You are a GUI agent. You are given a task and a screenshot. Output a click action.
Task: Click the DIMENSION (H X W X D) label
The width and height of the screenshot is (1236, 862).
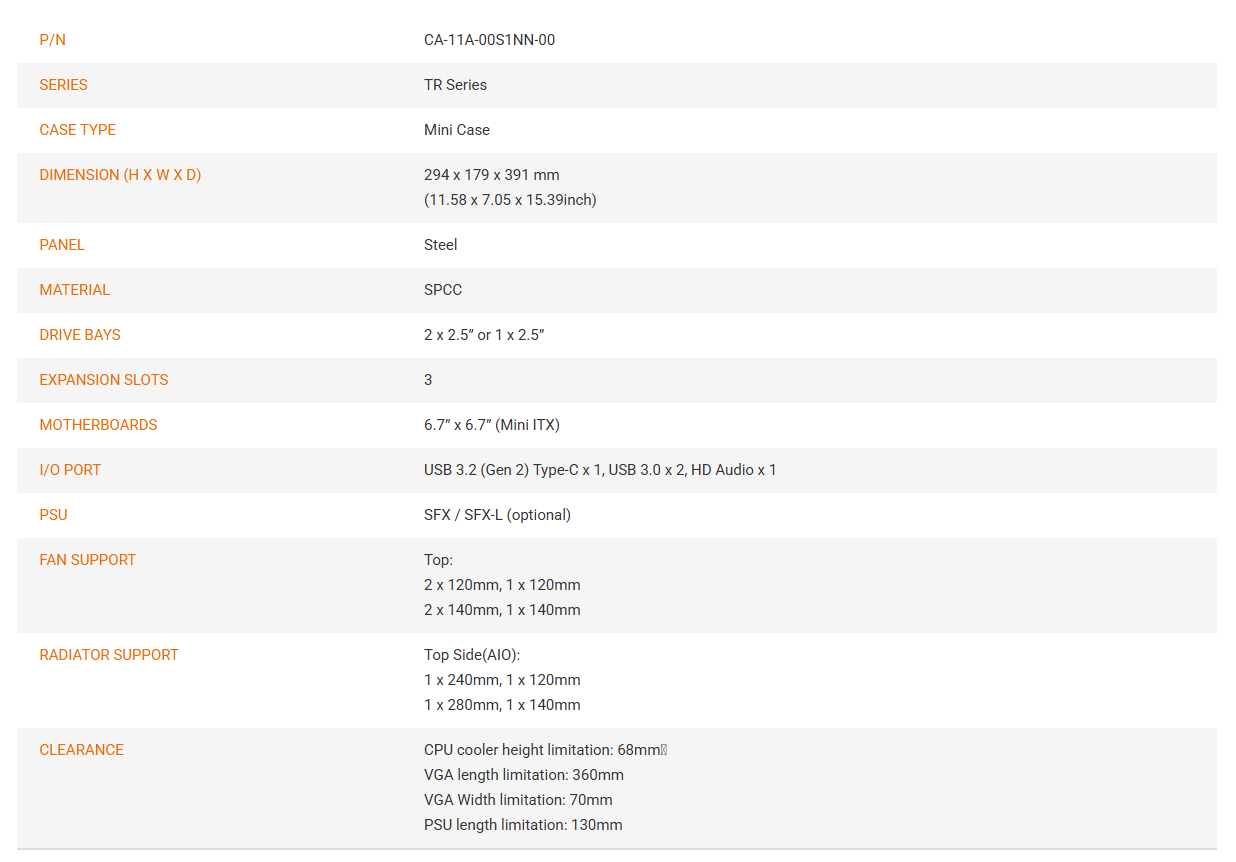tap(120, 175)
